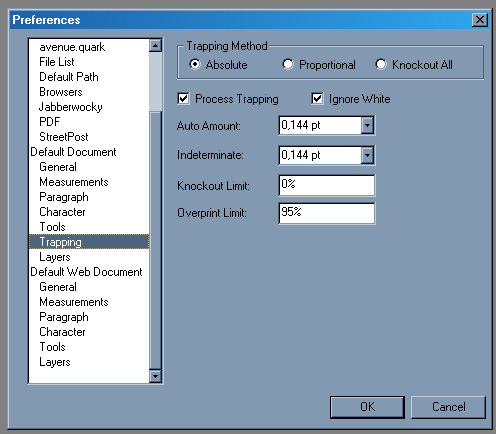Select General under Default Web Document
The height and width of the screenshot is (434, 496).
click(x=89, y=287)
